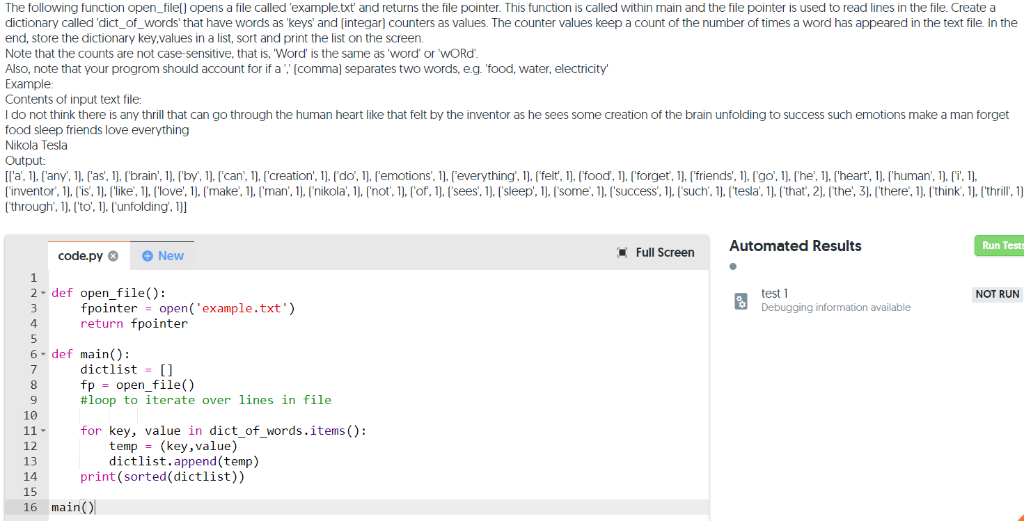Click the 'Example:' label in the description
Image resolution: width=1024 pixels, height=521 pixels.
29,84
